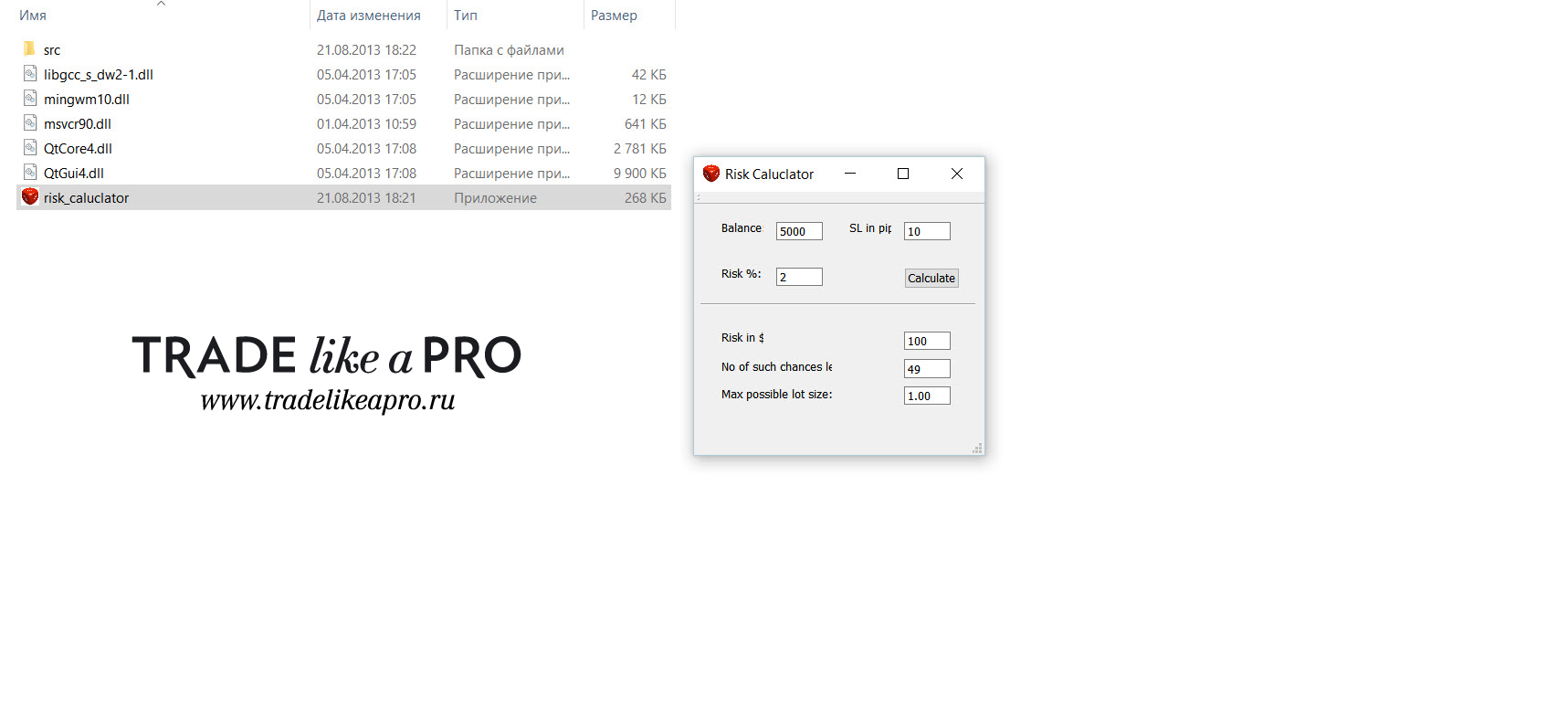This screenshot has width=1568, height=718.
Task: Select the src folder icon
Action: [x=29, y=48]
